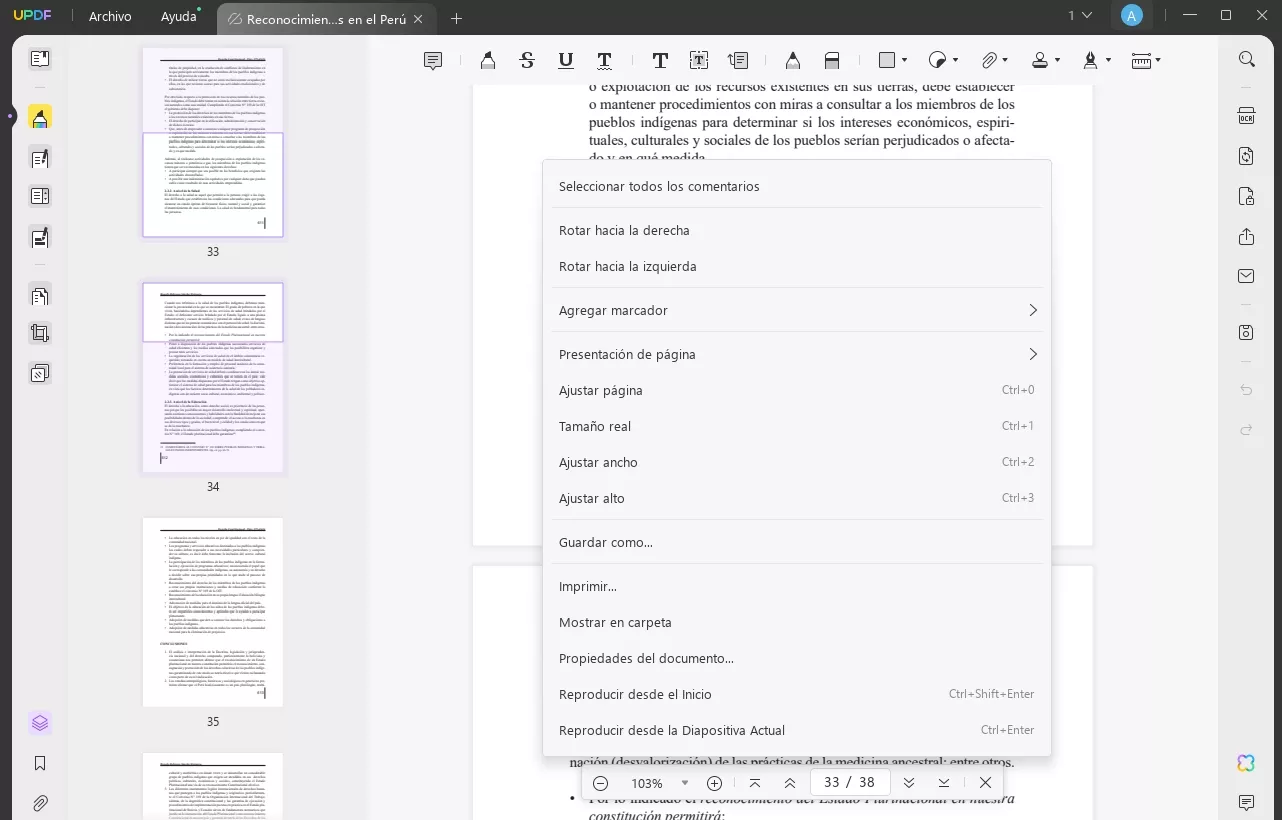Open the search magnifier icon
Viewport: 1282px width, 820px height.
point(1246,59)
